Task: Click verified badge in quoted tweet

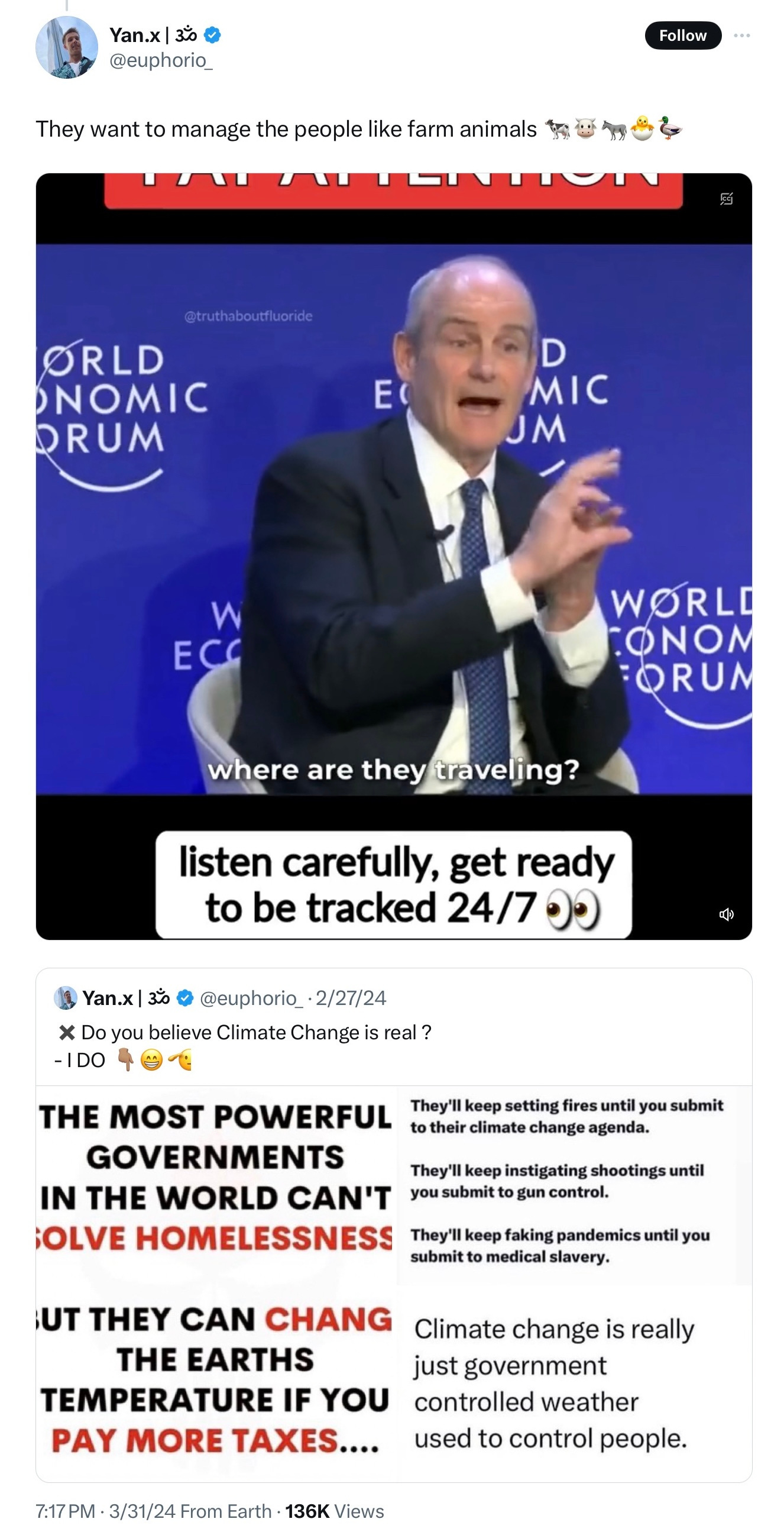Action: 186,997
